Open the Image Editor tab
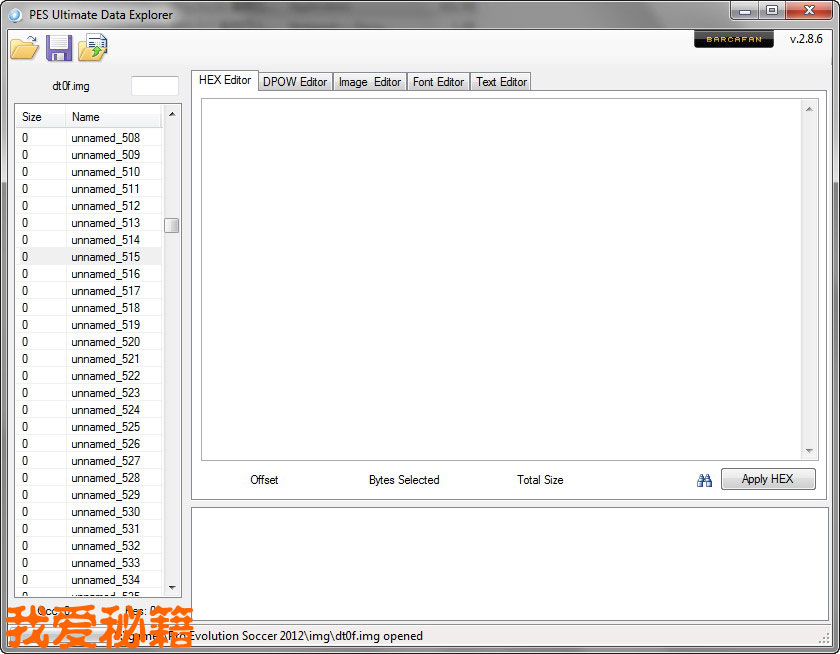The width and height of the screenshot is (840, 654). (370, 82)
